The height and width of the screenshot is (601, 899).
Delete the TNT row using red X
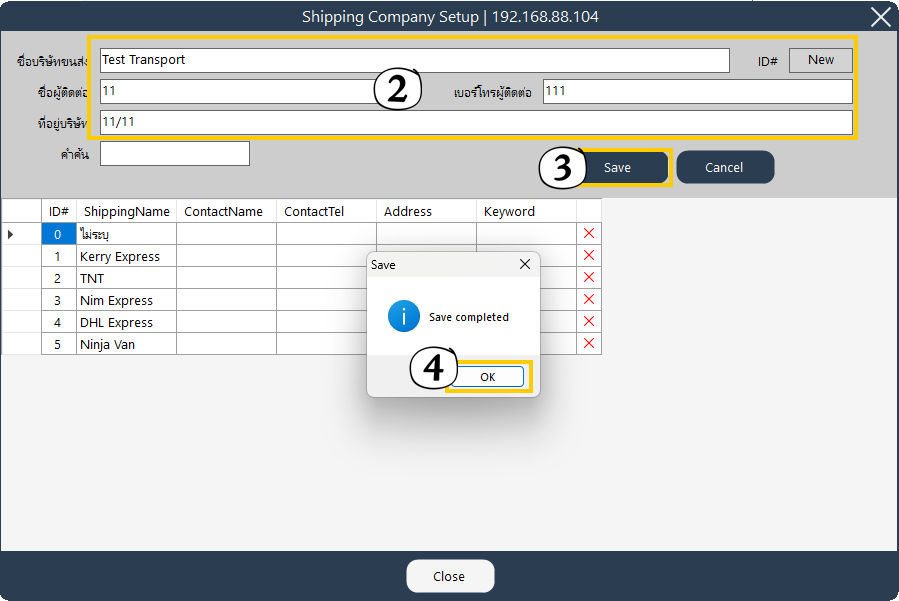tap(589, 278)
